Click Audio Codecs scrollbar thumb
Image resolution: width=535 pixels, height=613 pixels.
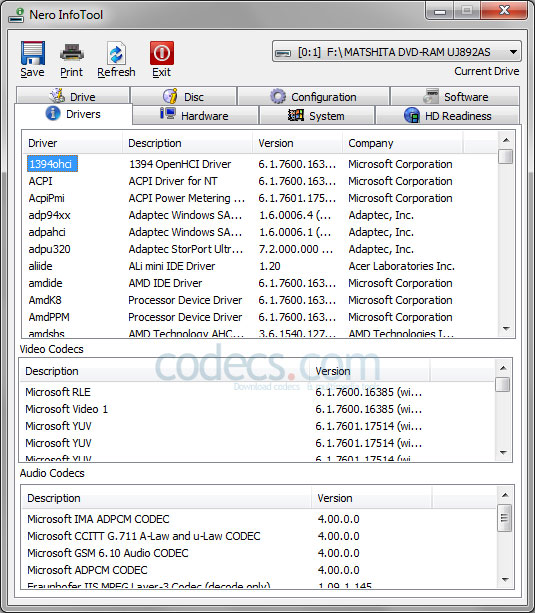[x=504, y=518]
